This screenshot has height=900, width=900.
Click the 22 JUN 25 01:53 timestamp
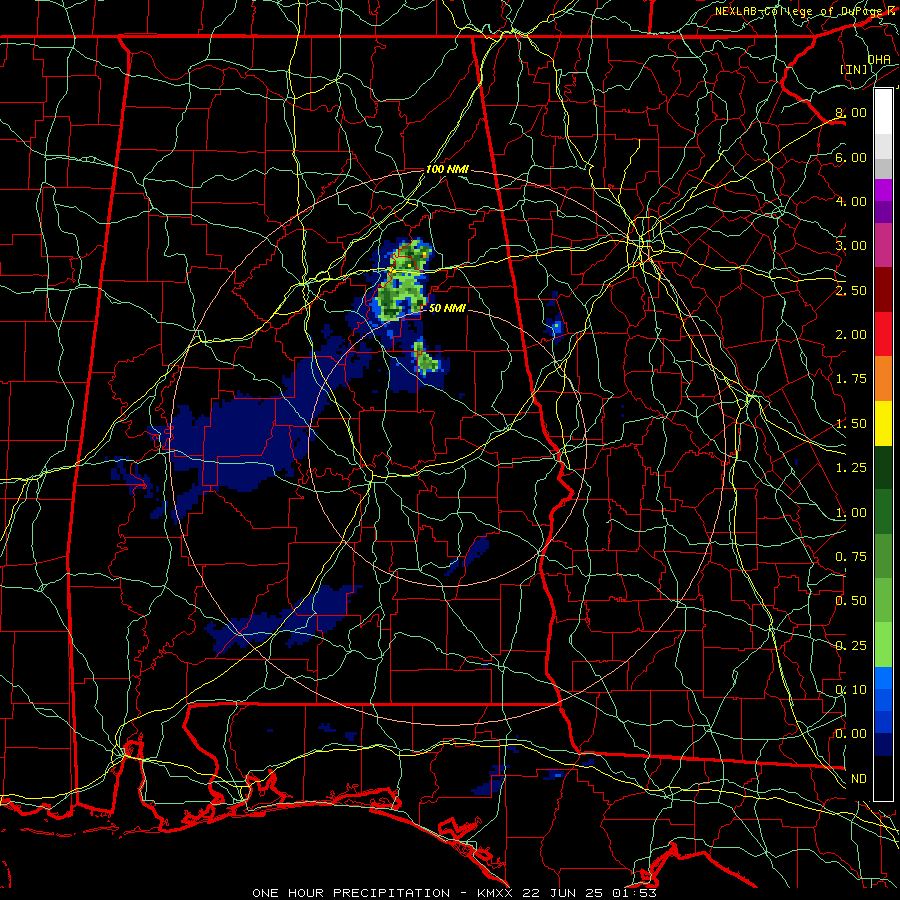pyautogui.click(x=587, y=893)
